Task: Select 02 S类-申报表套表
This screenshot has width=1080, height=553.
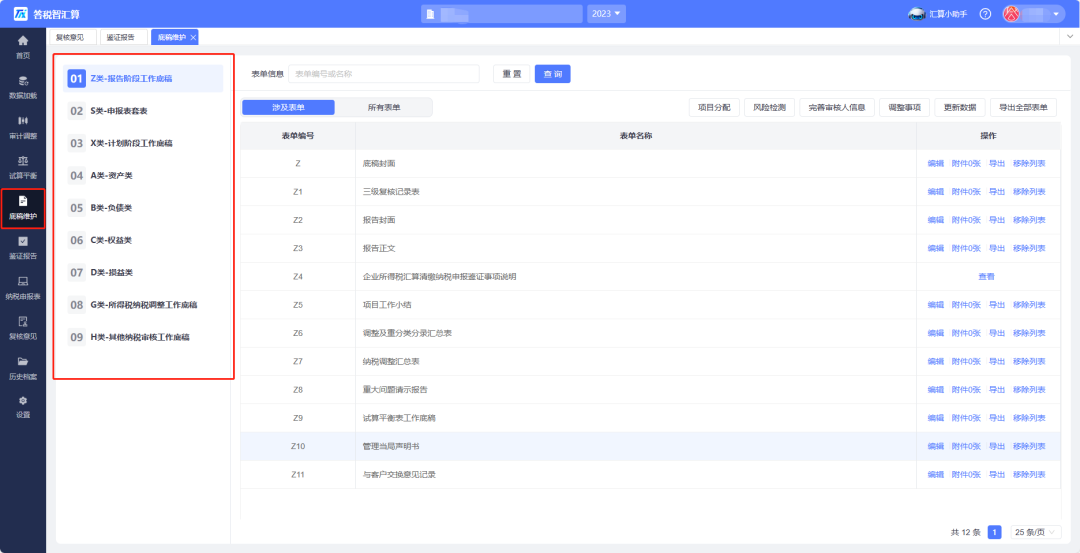Action: pos(143,111)
